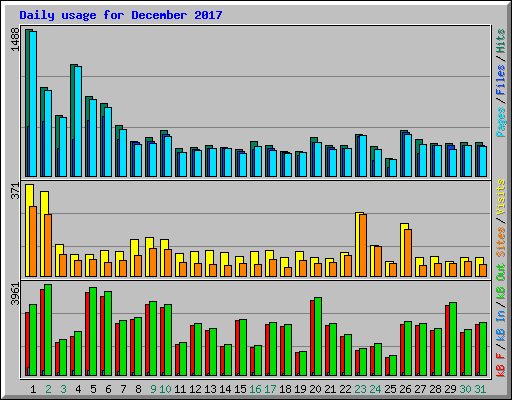Click the 'Pages' legend label
Image resolution: width=512 pixels, height=400 pixels.
click(x=501, y=122)
